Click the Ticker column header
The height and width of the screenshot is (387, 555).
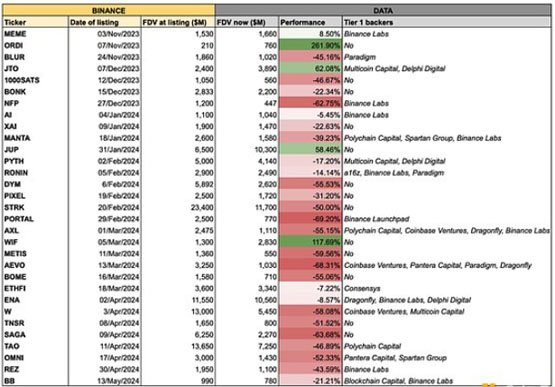click(x=35, y=22)
